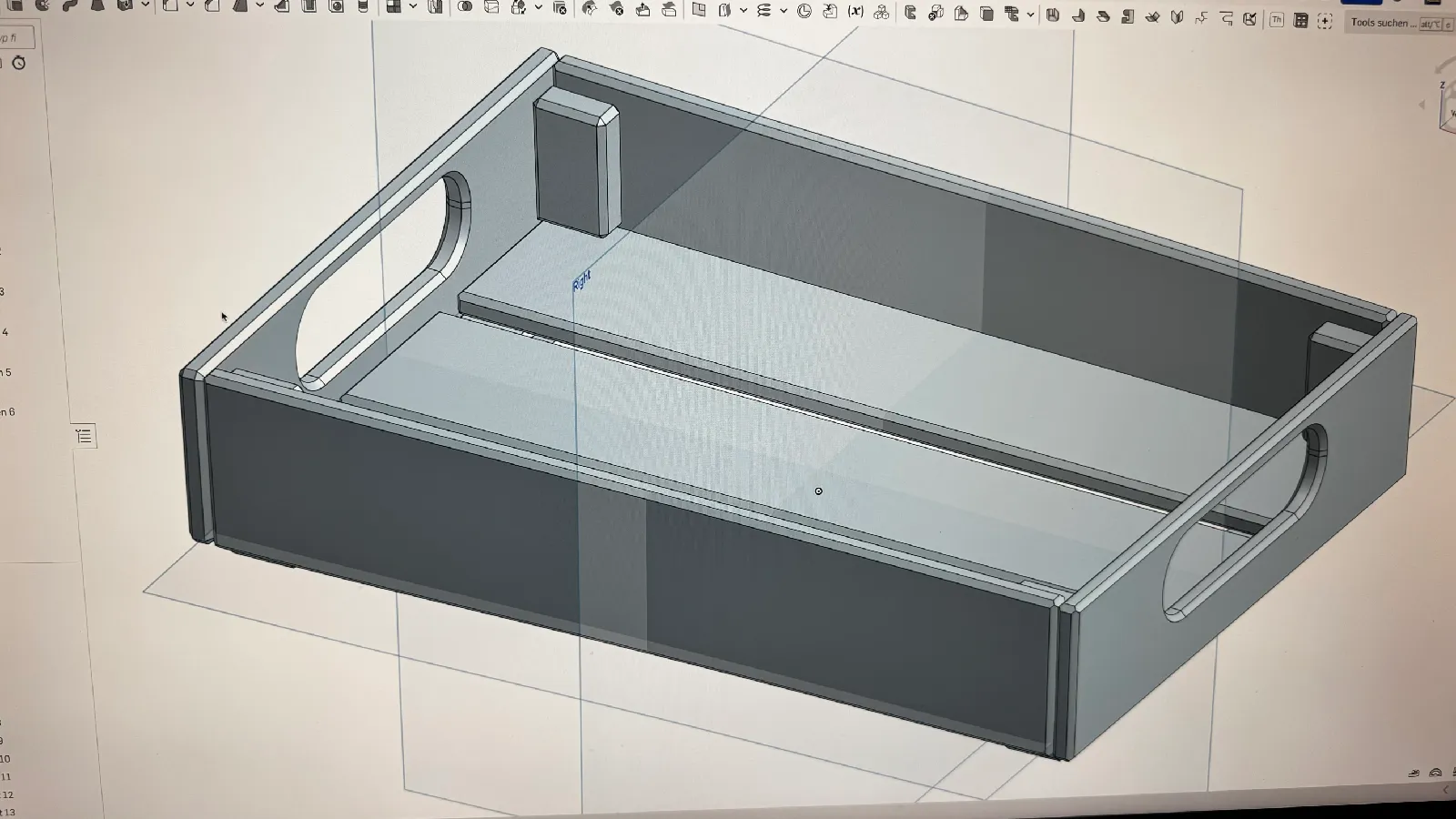Select the 'Right' plane label in viewport

click(581, 280)
